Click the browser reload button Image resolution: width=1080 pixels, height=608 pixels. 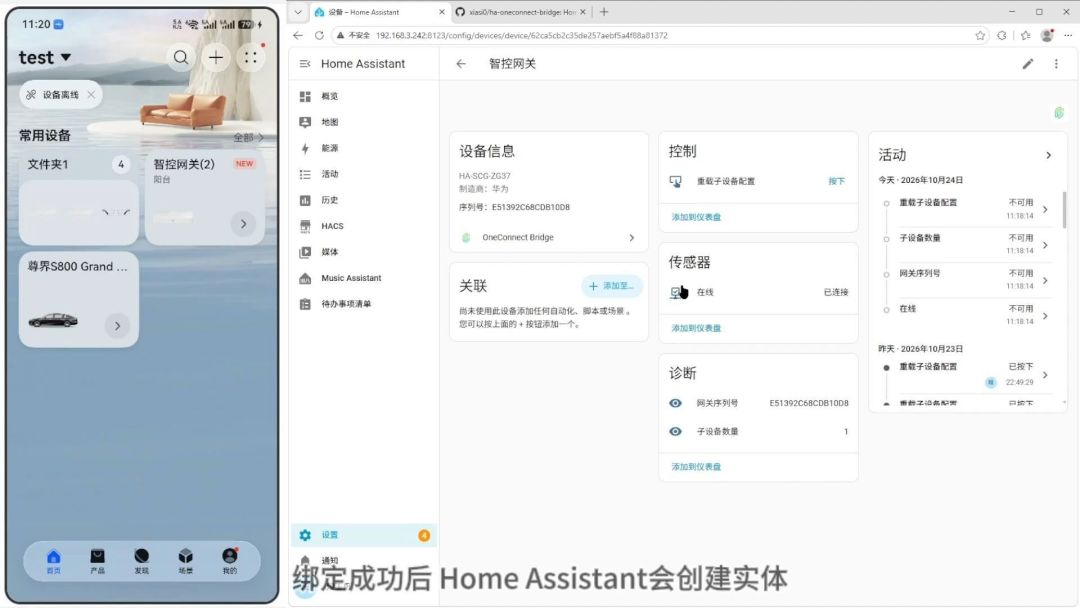click(x=319, y=35)
